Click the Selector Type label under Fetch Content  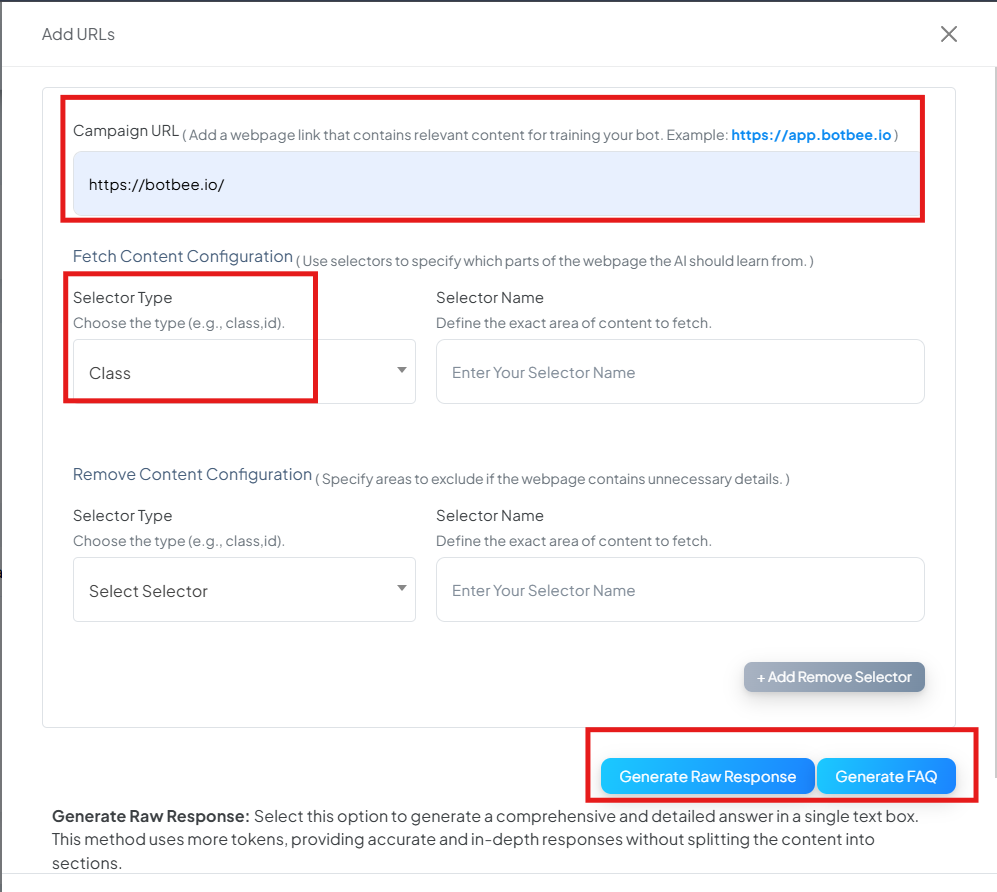pyautogui.click(x=123, y=298)
